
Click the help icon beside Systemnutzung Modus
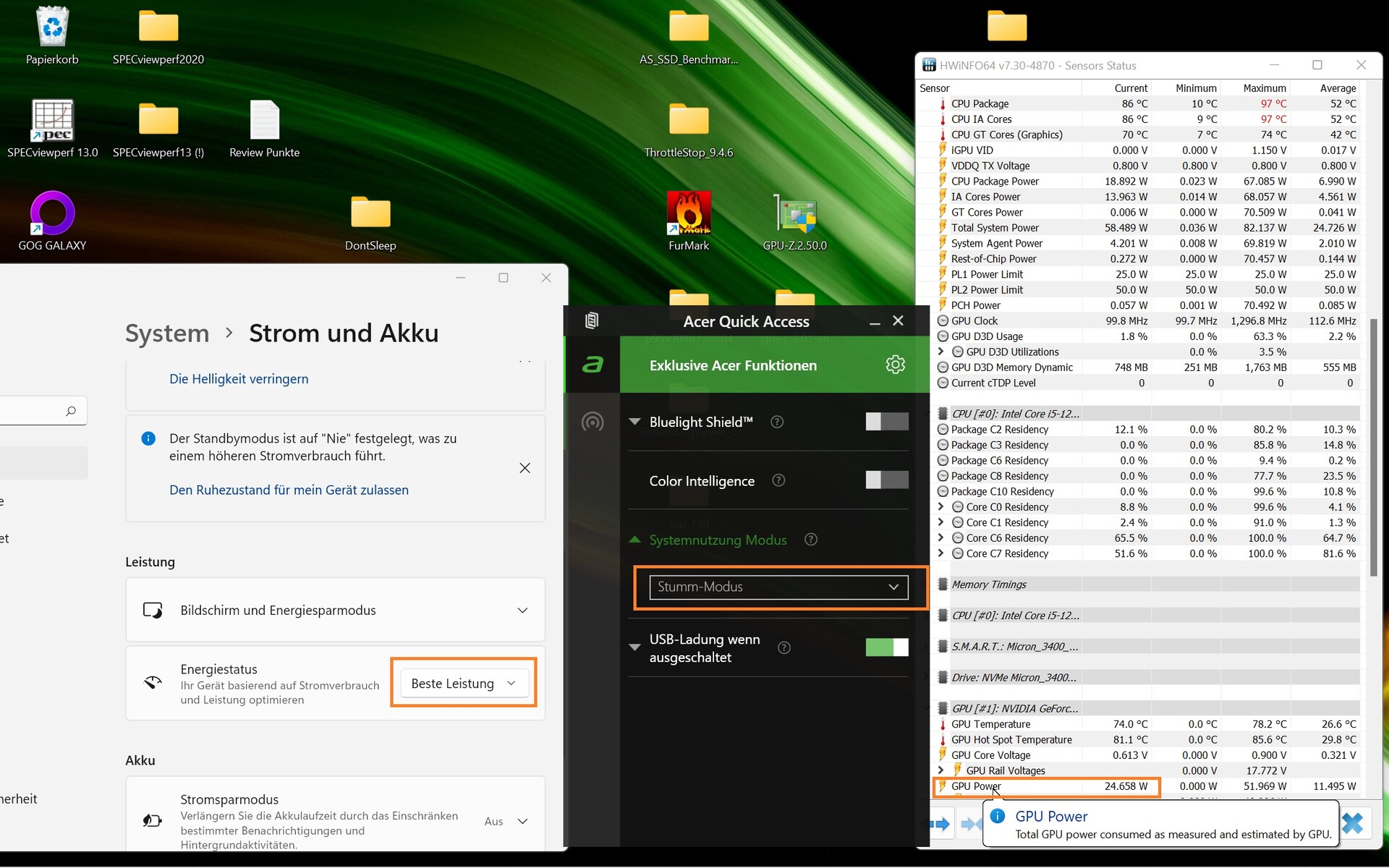[811, 540]
